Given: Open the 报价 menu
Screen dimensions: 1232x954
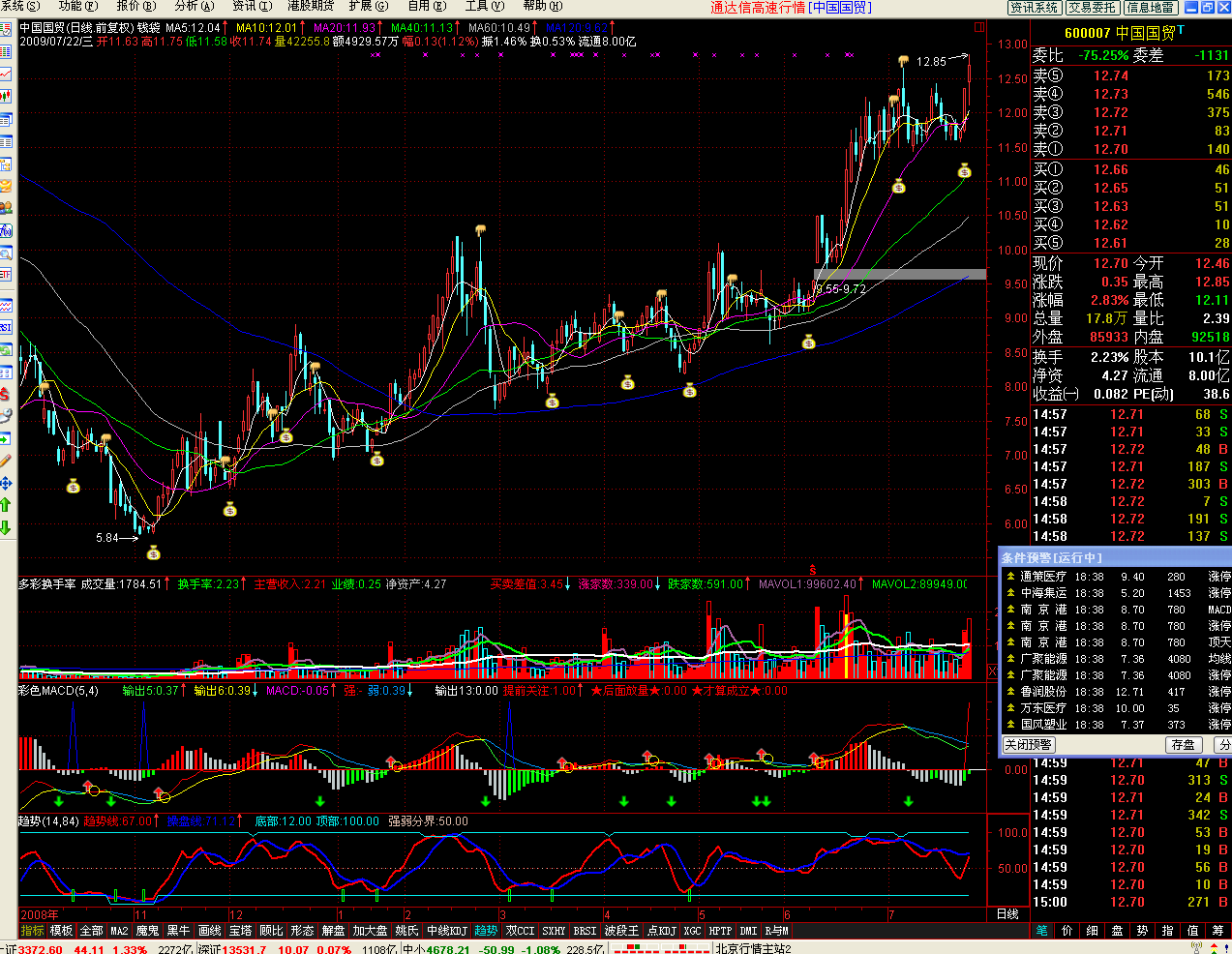Looking at the screenshot, I should coord(135,7).
